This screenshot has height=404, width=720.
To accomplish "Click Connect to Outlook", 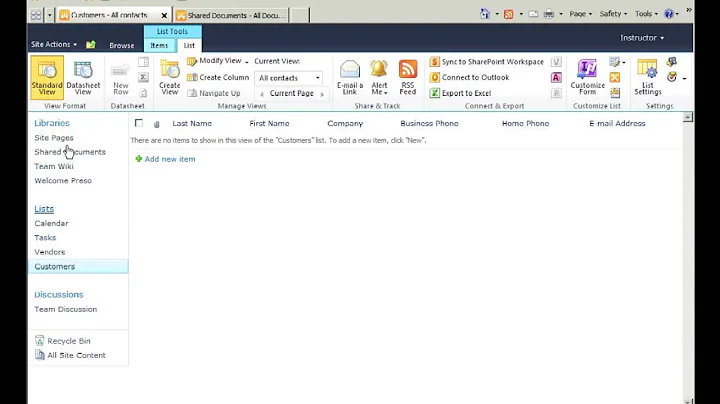I will [x=469, y=77].
